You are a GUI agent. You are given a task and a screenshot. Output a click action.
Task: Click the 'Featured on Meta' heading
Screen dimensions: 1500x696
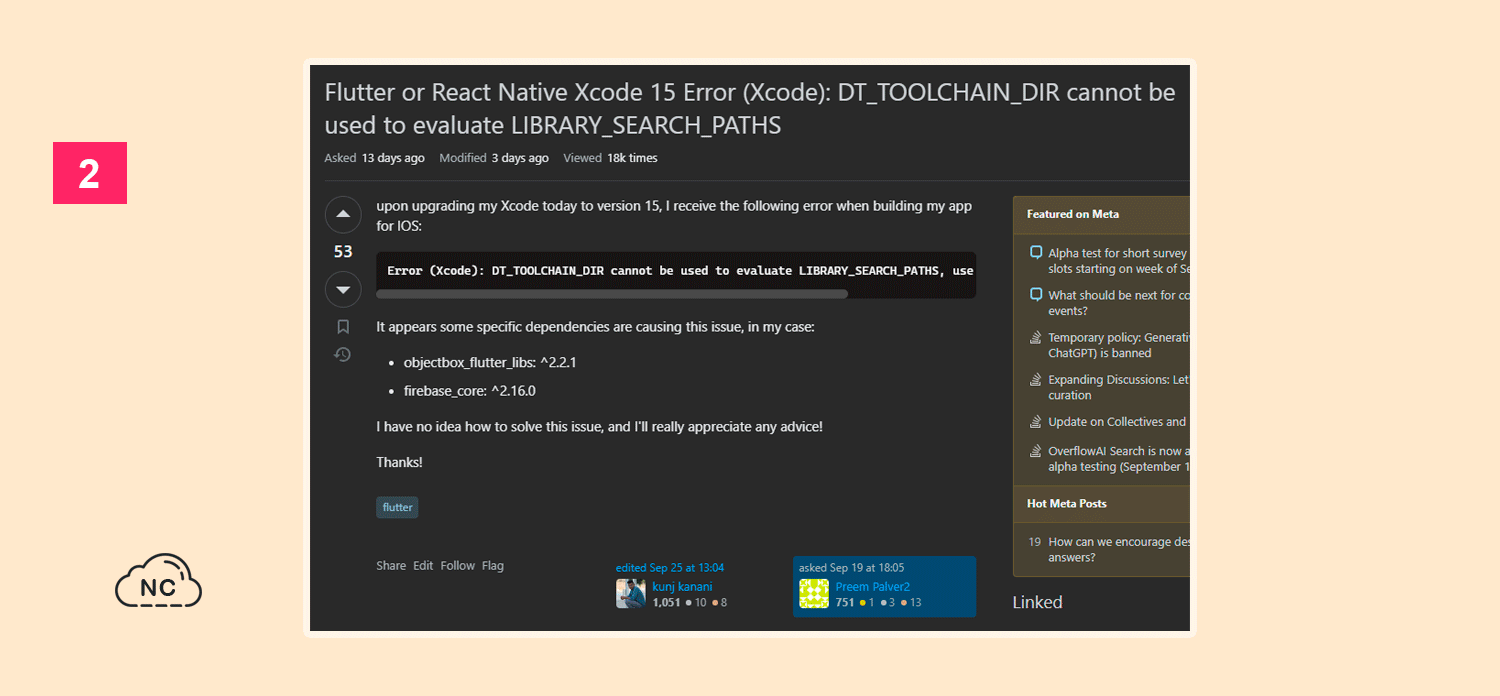pyautogui.click(x=1073, y=214)
